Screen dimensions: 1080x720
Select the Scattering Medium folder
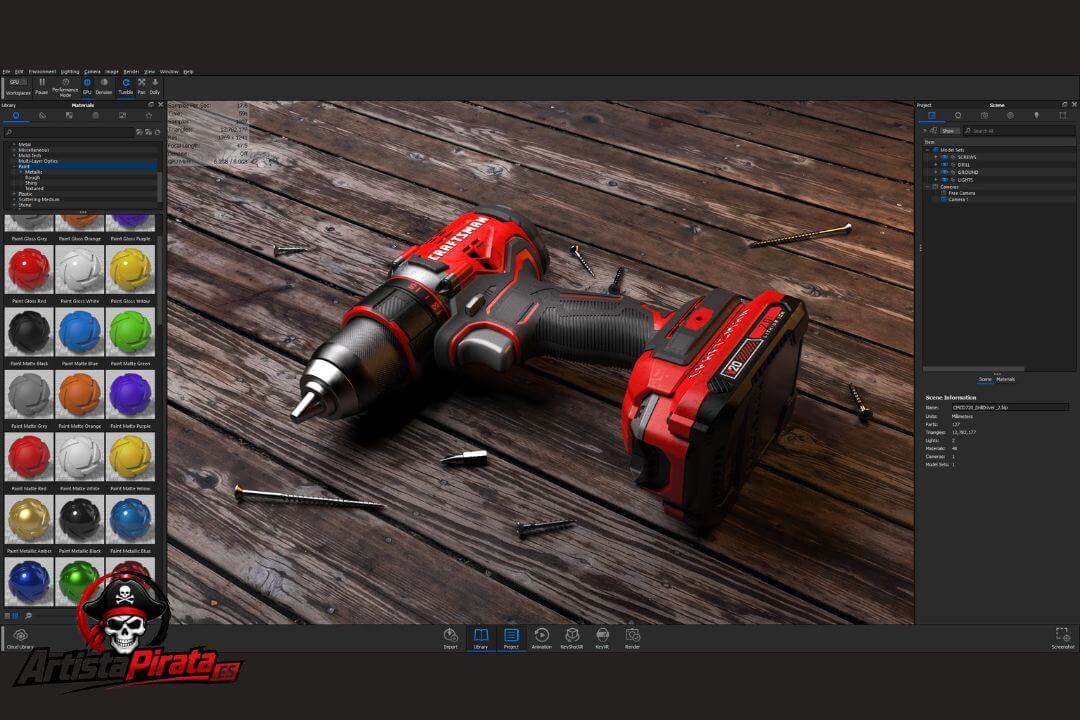coord(39,199)
